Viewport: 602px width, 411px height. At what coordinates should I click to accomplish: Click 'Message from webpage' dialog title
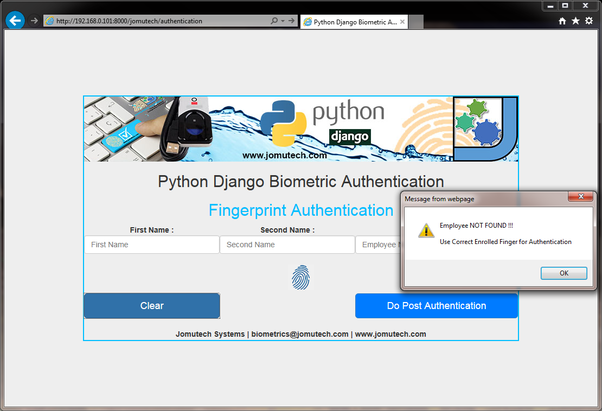(x=439, y=199)
